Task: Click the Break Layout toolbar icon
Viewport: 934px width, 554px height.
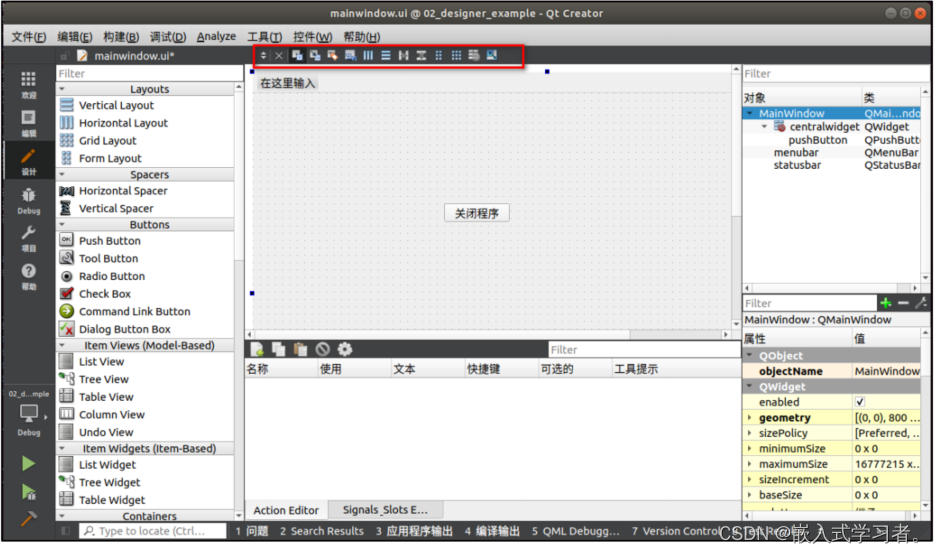Action: point(474,55)
